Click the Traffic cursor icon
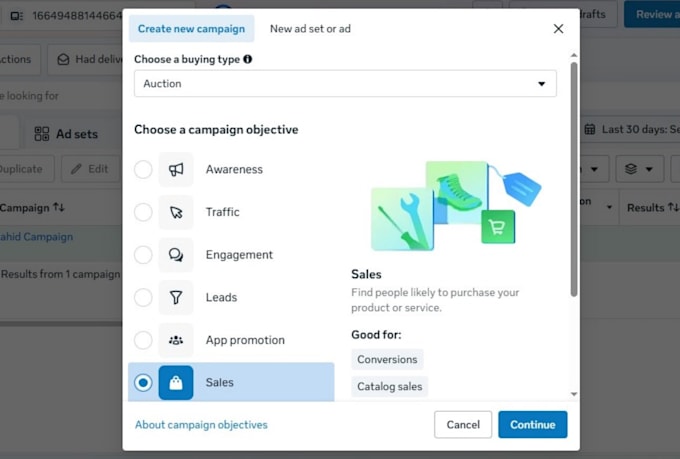680x459 pixels. pyautogui.click(x=176, y=212)
